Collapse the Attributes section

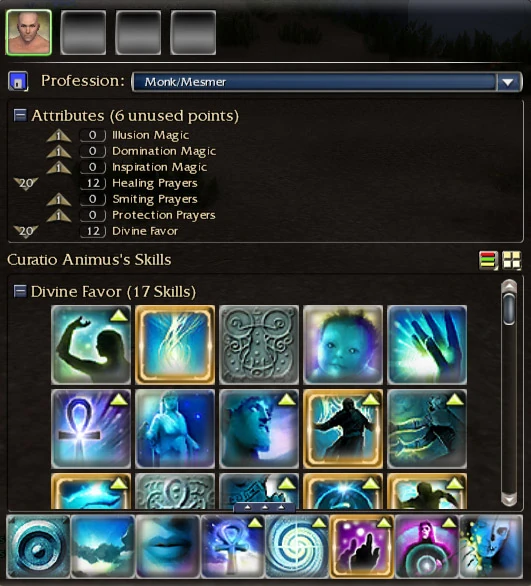point(20,115)
